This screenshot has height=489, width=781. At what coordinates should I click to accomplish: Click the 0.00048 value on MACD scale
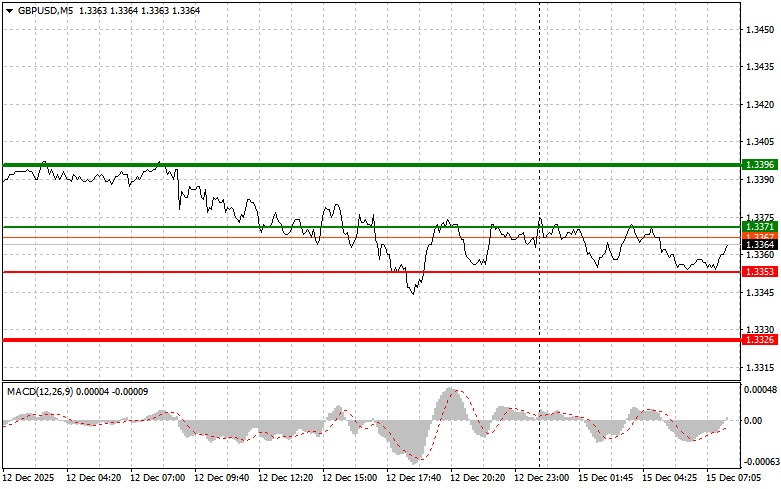(760, 390)
